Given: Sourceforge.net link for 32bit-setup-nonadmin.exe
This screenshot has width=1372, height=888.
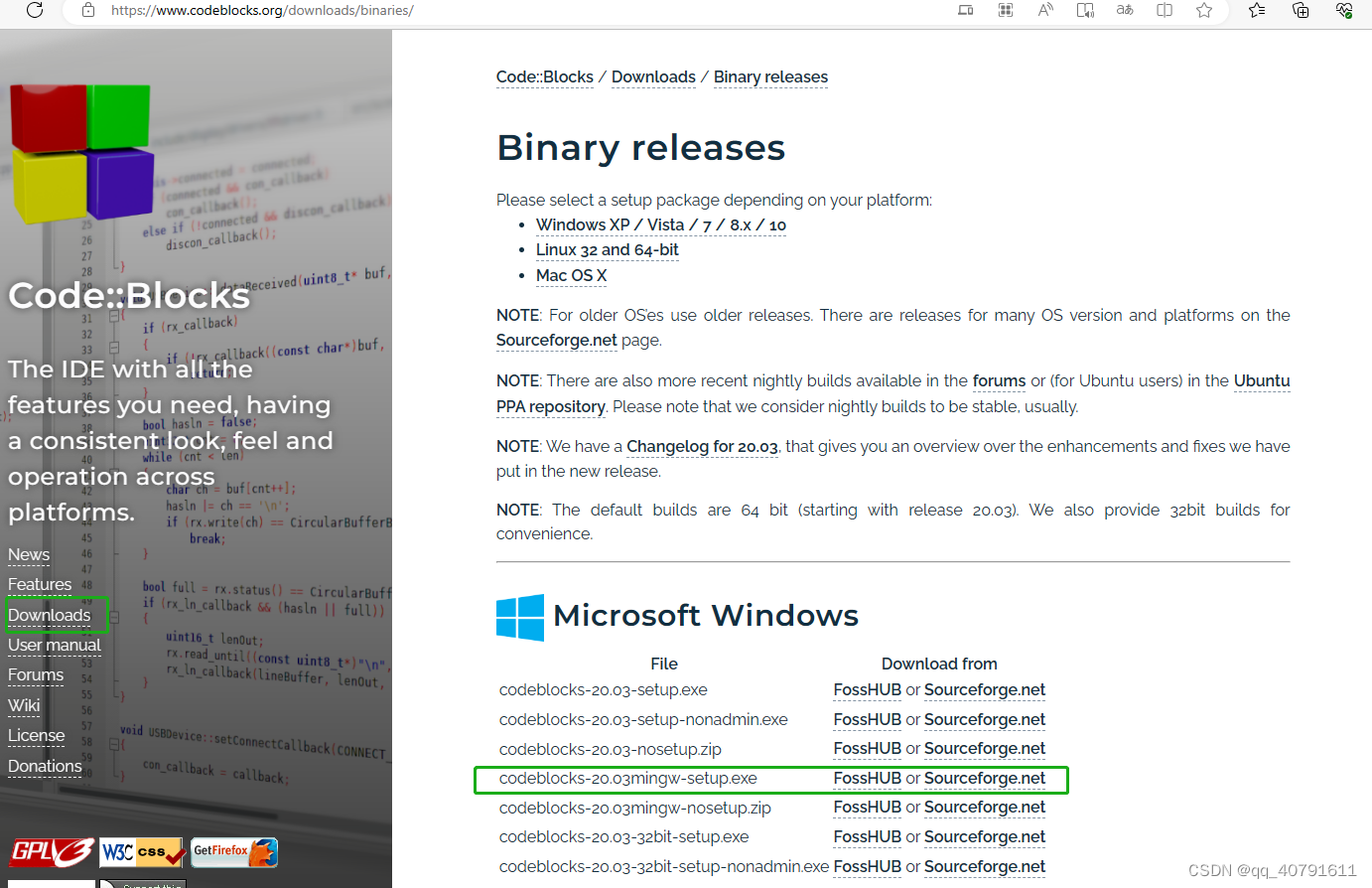Looking at the screenshot, I should tap(985, 866).
